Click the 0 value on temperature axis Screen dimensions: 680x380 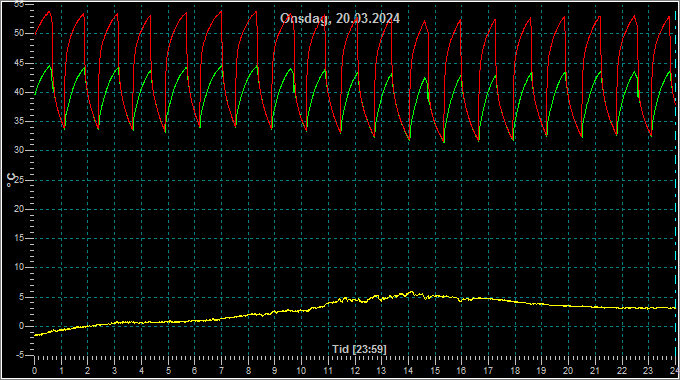(x=21, y=326)
